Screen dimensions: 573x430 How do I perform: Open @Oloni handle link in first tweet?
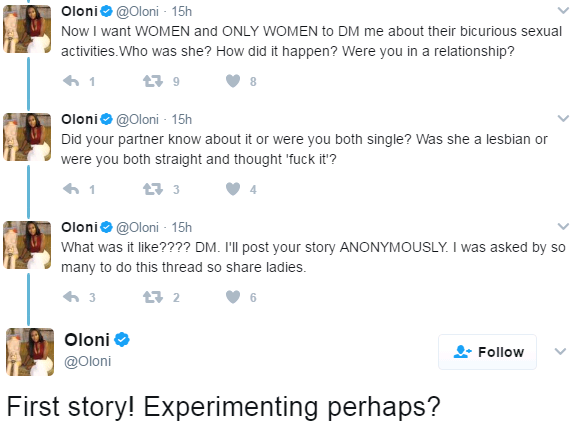(137, 12)
